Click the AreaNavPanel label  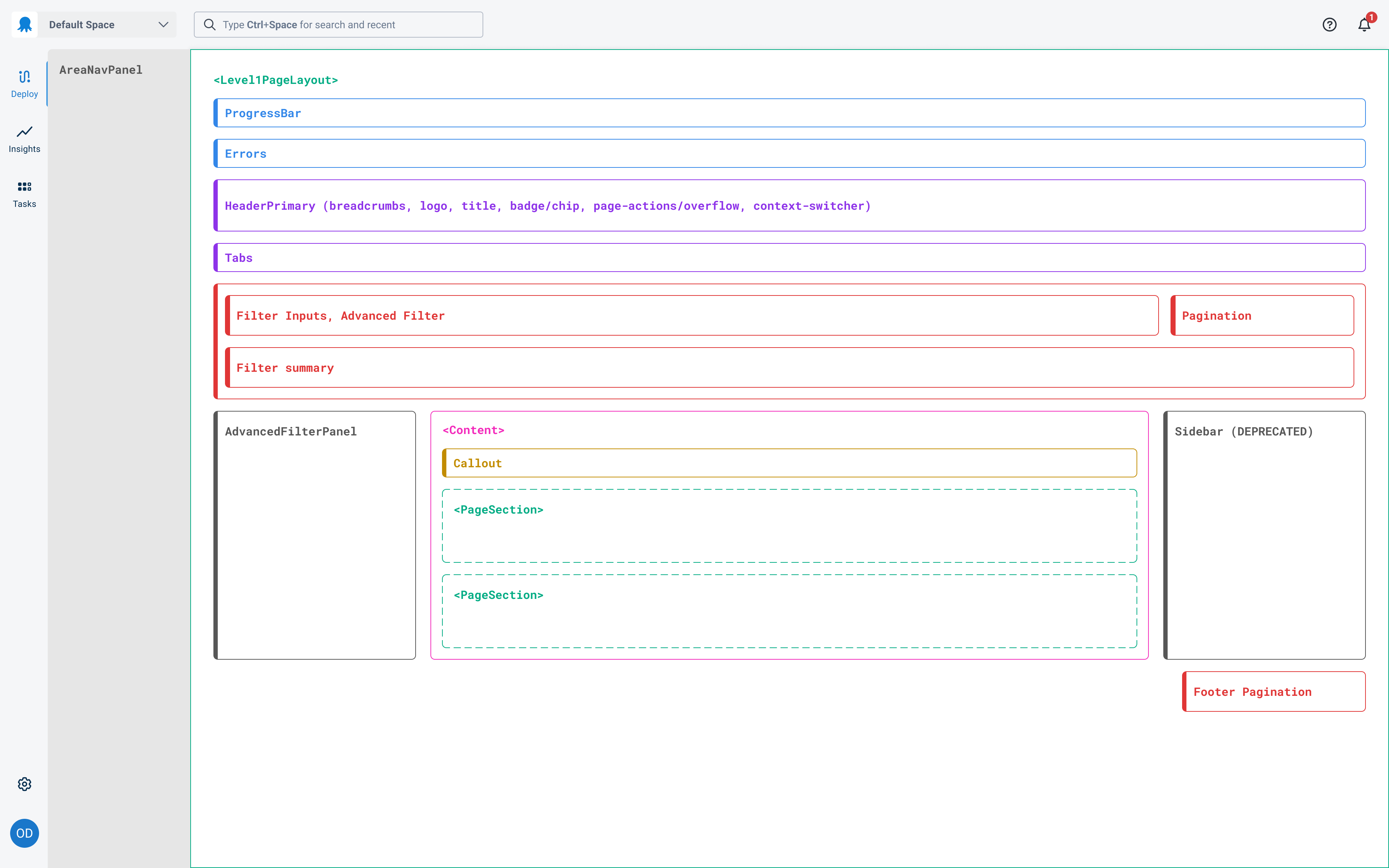tap(101, 69)
